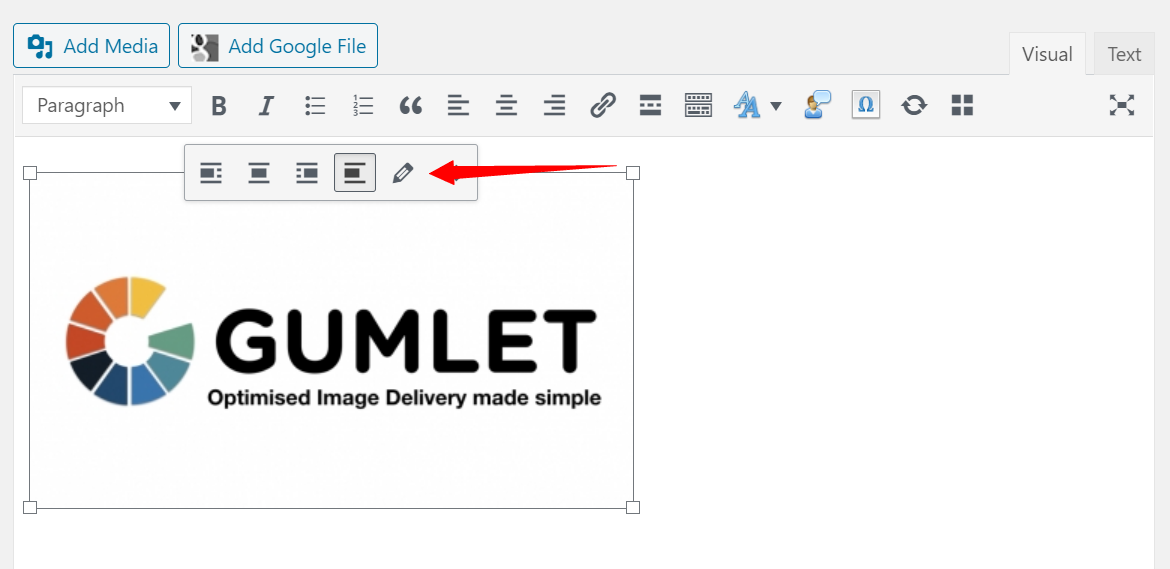Image resolution: width=1170 pixels, height=569 pixels.
Task: Select the no alignment image option
Action: coord(355,173)
